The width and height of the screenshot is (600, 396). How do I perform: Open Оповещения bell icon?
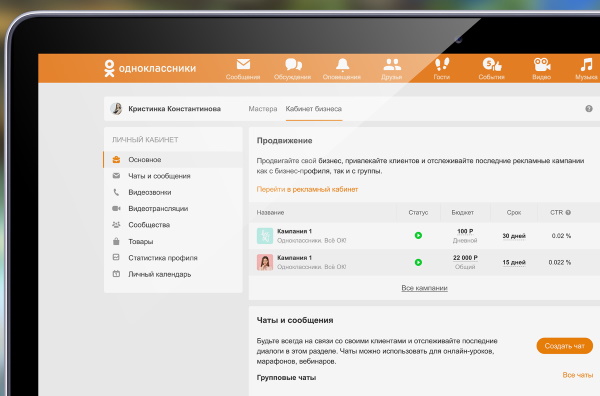point(342,65)
